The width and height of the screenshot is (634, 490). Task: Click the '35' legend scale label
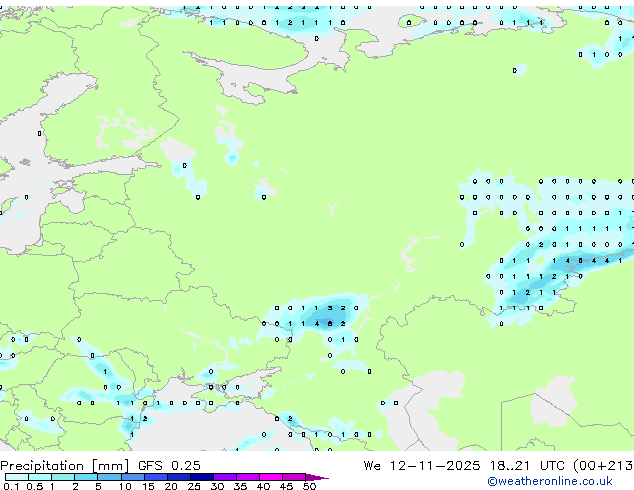coord(240,486)
